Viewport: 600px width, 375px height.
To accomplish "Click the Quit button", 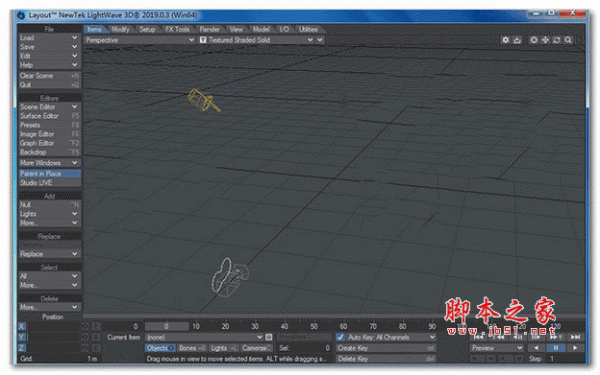I will [x=49, y=85].
